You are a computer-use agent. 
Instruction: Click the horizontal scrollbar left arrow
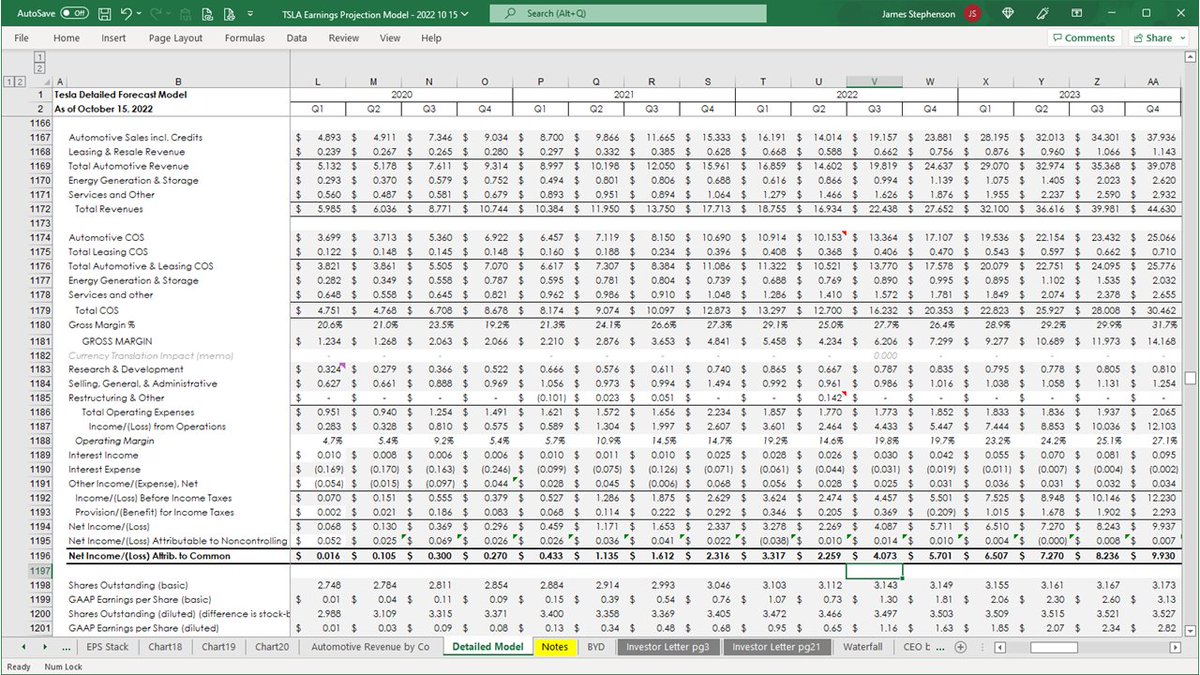[x=1002, y=647]
